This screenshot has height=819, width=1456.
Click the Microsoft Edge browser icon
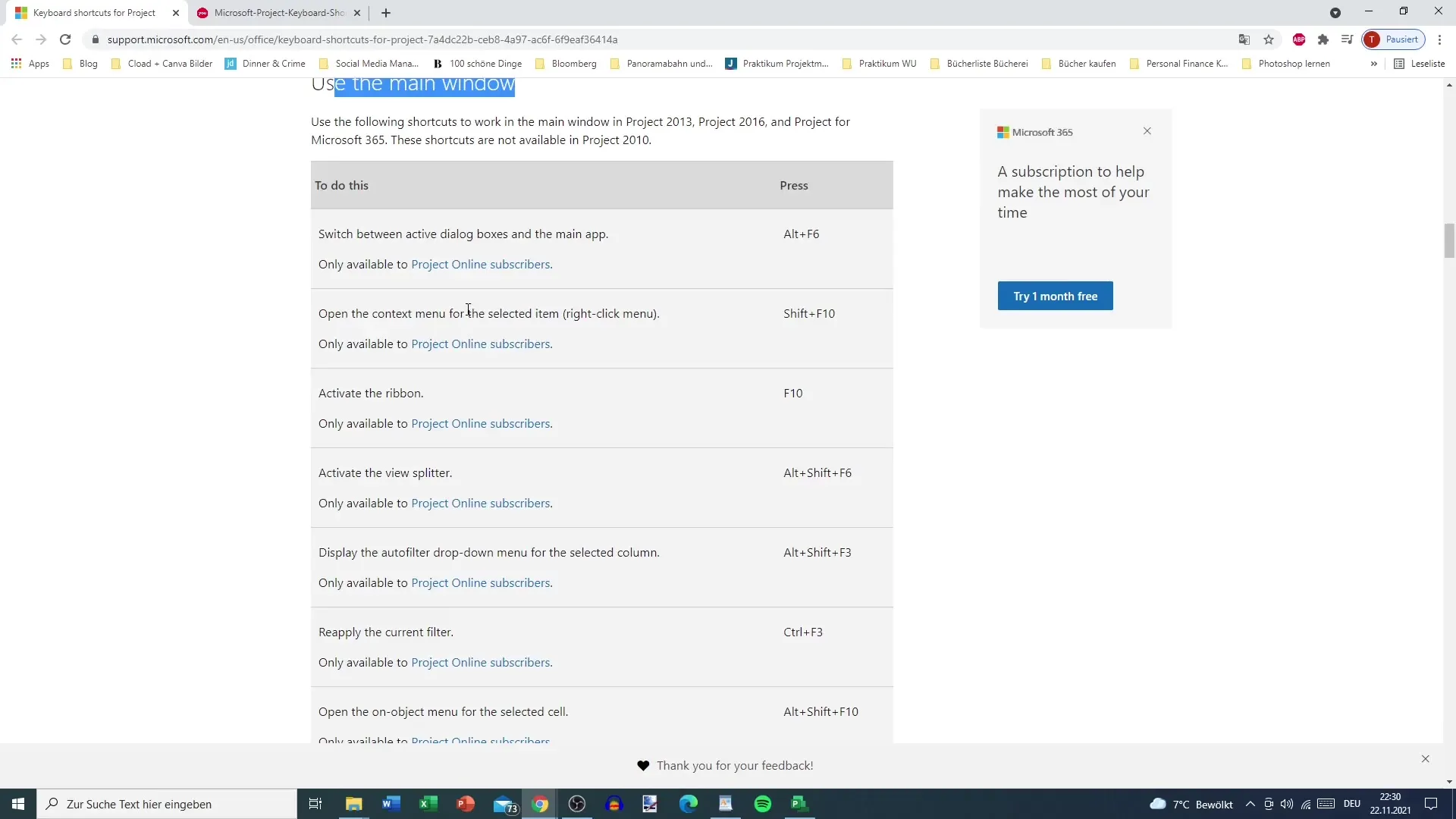(689, 803)
